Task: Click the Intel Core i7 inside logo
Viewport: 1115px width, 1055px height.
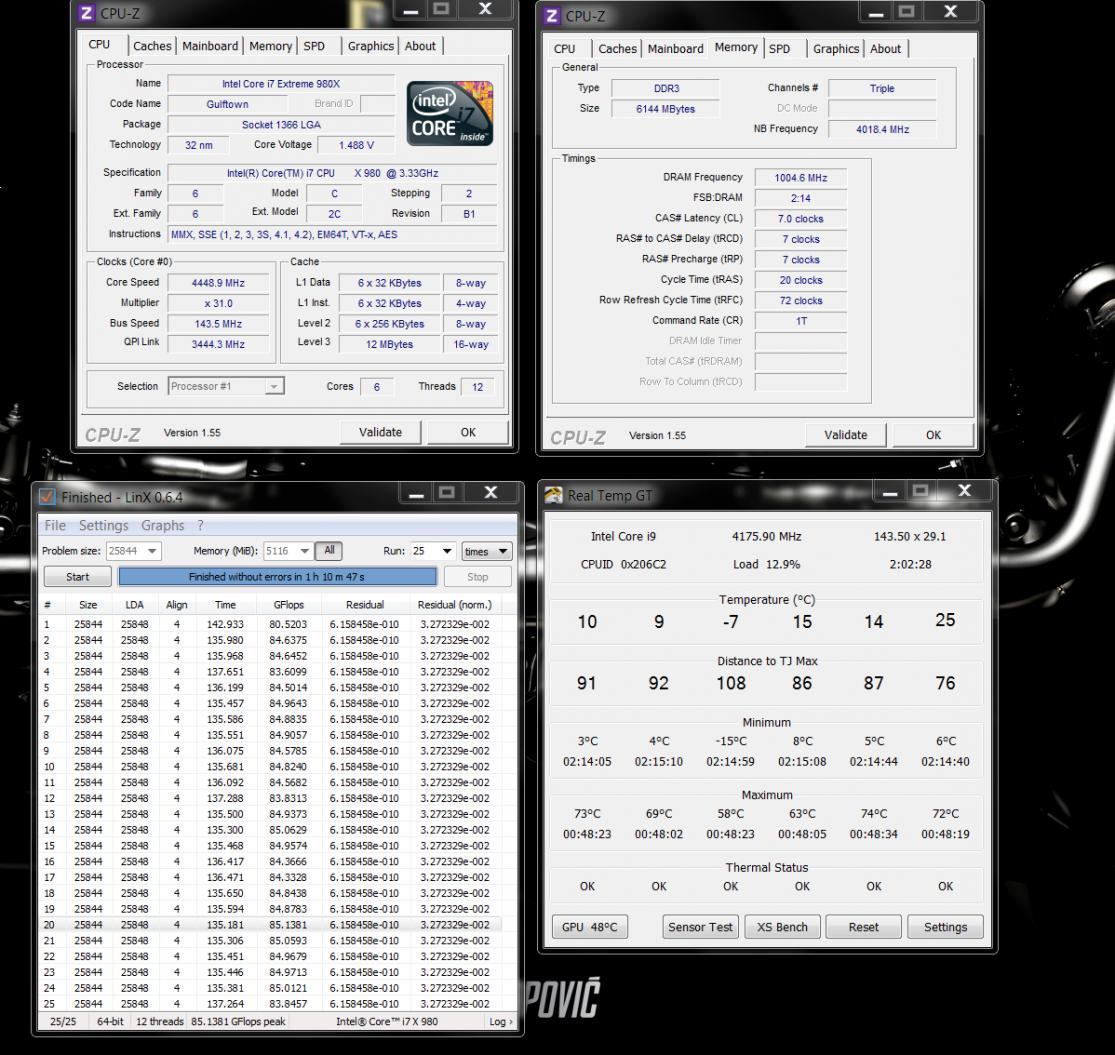Action: [x=449, y=114]
